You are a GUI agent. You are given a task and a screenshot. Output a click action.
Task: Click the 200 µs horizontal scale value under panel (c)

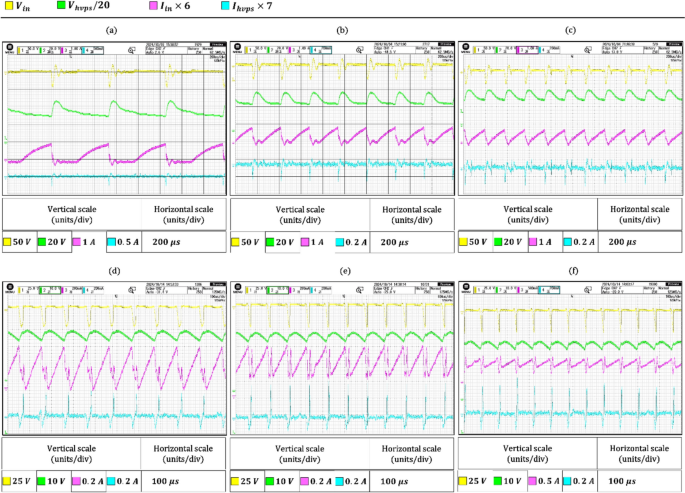[622, 241]
